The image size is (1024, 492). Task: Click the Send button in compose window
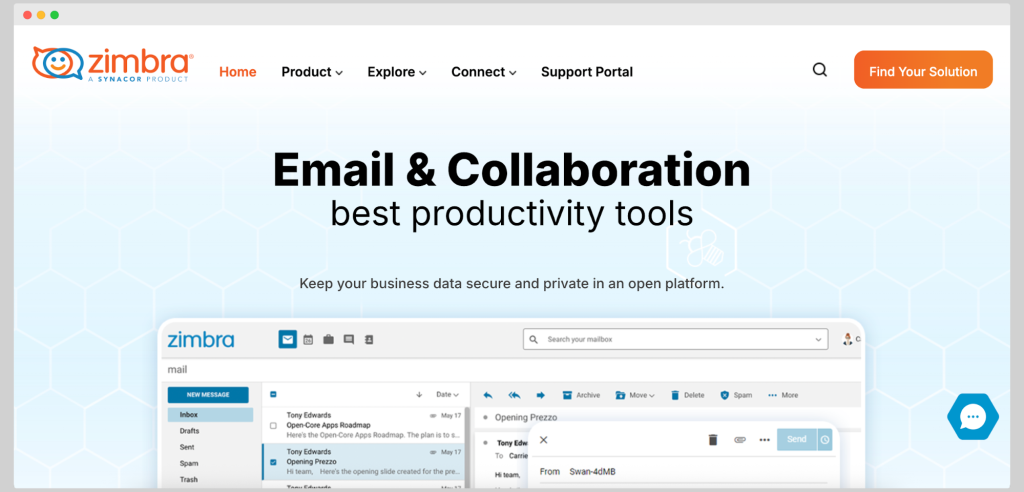tap(797, 440)
